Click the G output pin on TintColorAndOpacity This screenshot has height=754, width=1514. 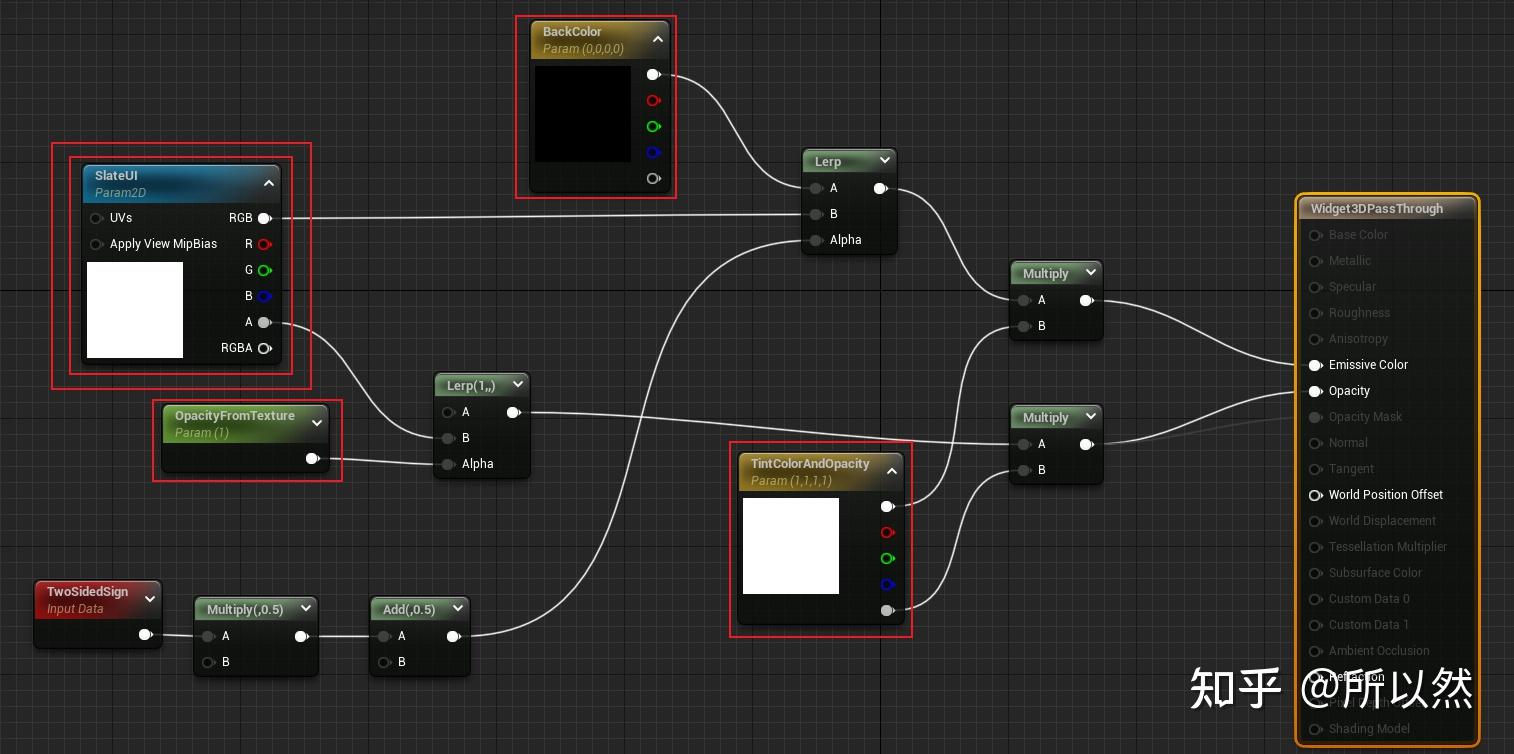[887, 559]
